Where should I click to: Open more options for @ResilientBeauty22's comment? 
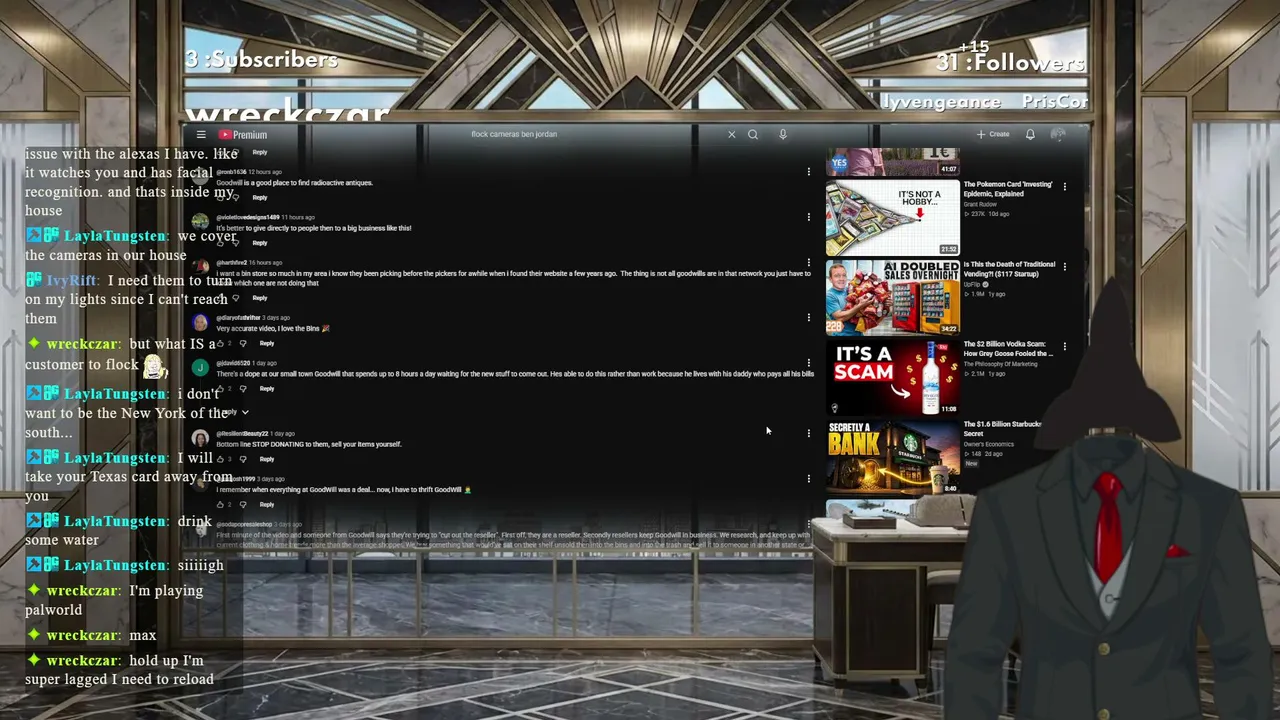808,433
